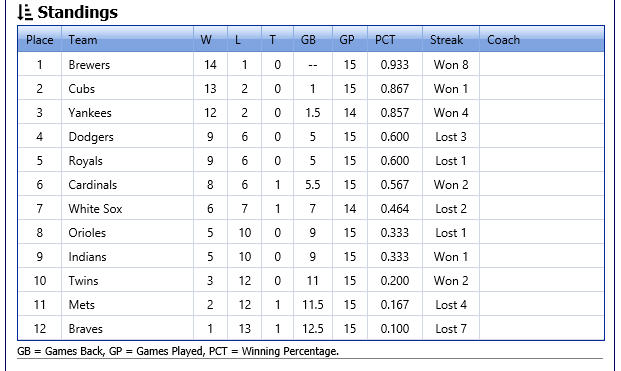Select the Cubs team name
The image size is (621, 371).
tap(82, 89)
